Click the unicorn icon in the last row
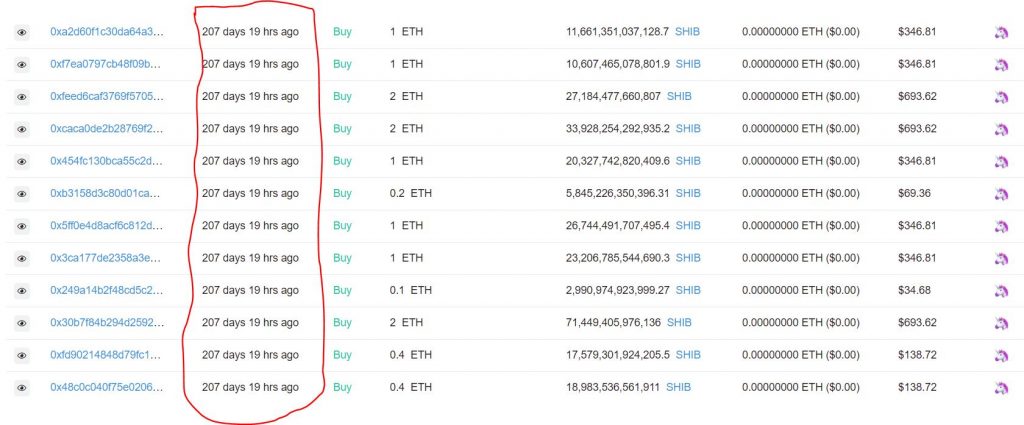 pos(1000,388)
